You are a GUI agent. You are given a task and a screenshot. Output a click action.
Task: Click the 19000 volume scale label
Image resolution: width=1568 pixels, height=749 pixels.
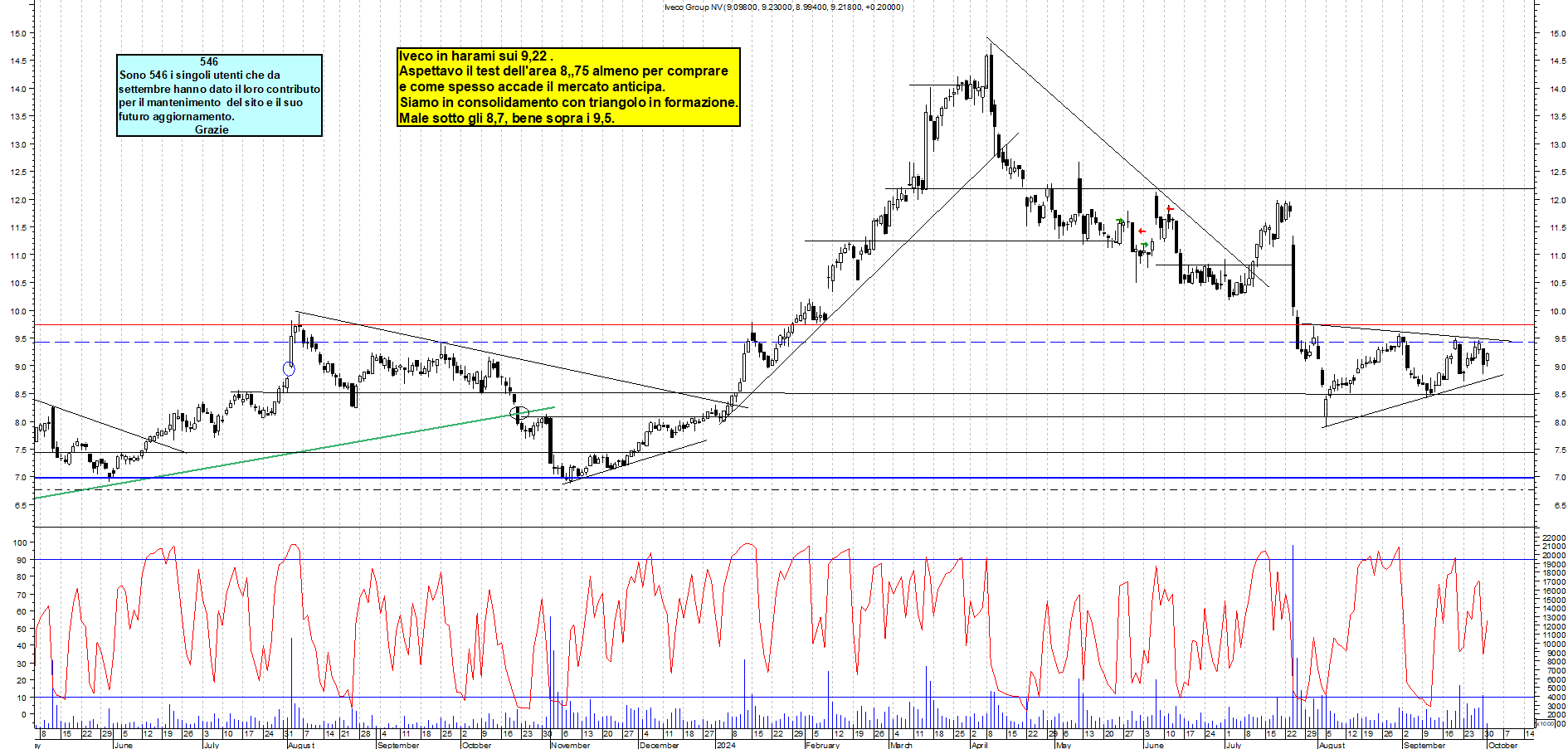(1554, 564)
